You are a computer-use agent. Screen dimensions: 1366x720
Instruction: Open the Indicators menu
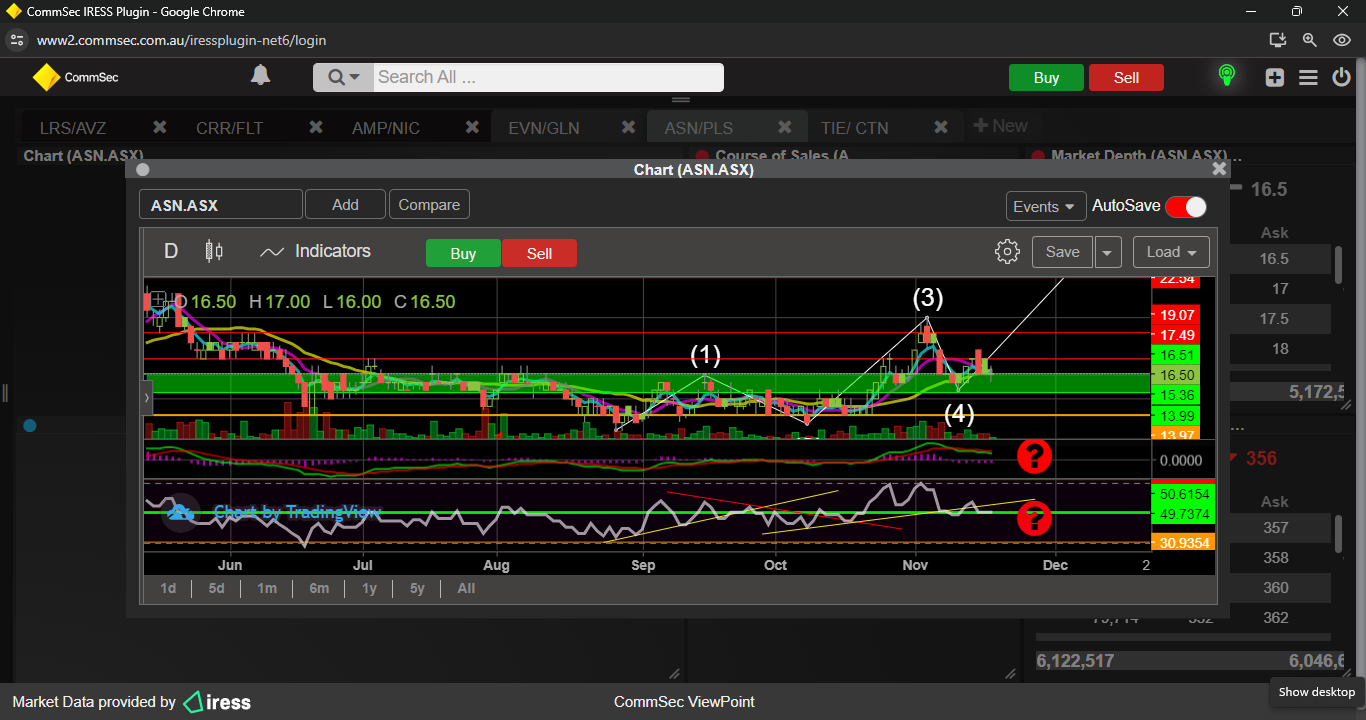coord(315,251)
